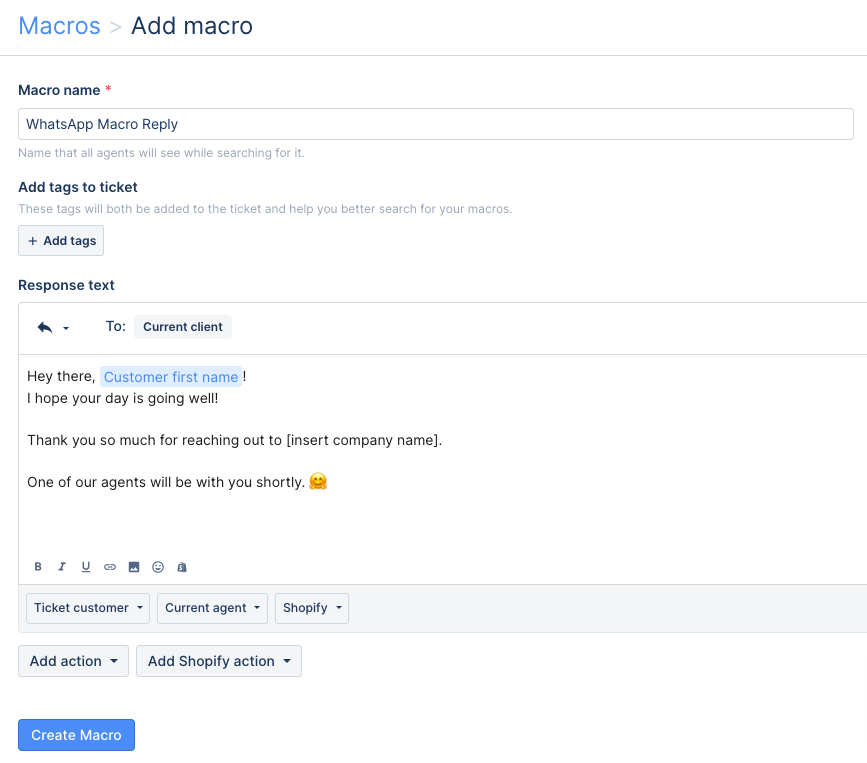This screenshot has height=763, width=867.
Task: Click the Add tags button
Action: coord(61,241)
